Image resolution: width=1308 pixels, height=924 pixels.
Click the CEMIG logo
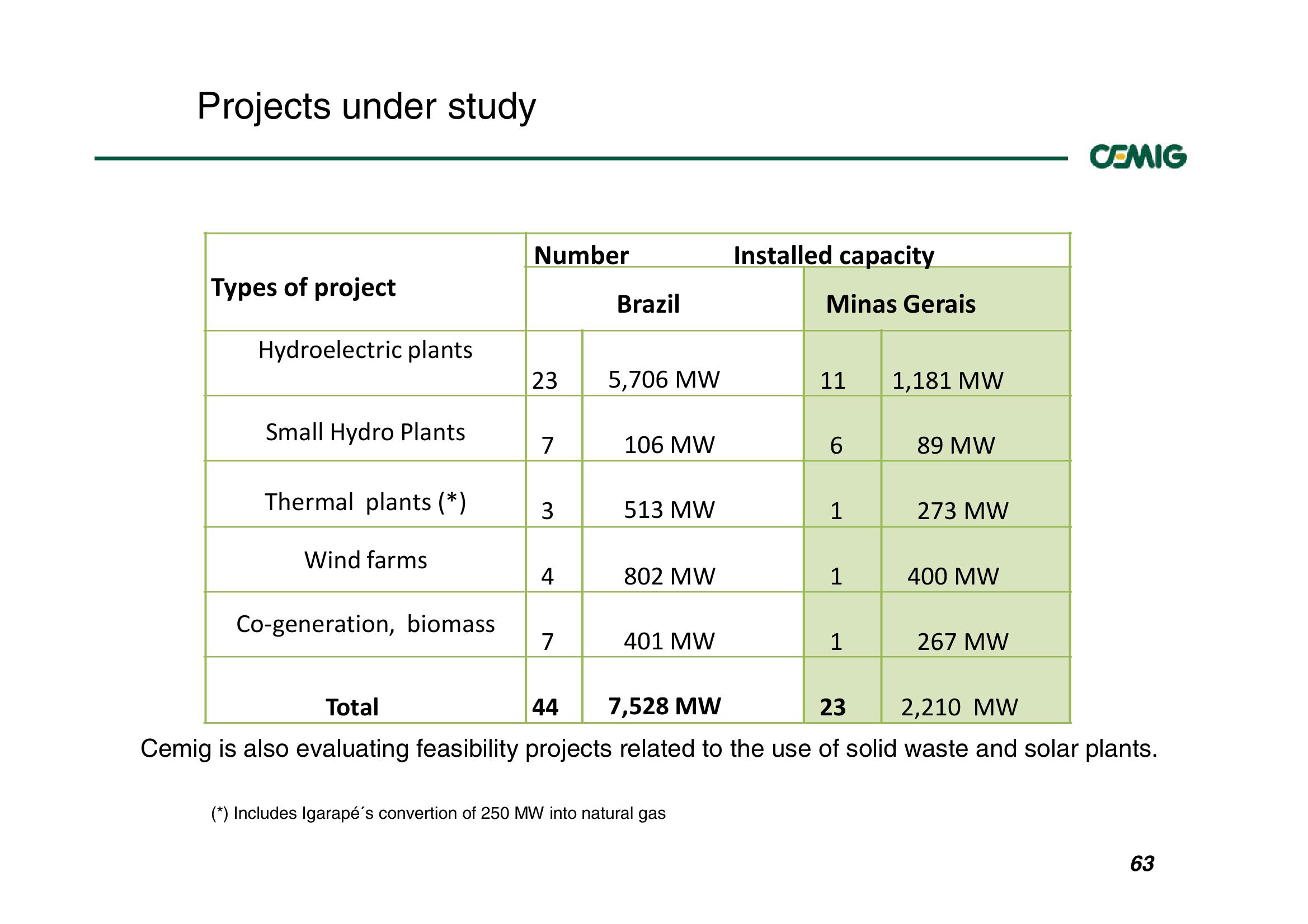(1138, 157)
